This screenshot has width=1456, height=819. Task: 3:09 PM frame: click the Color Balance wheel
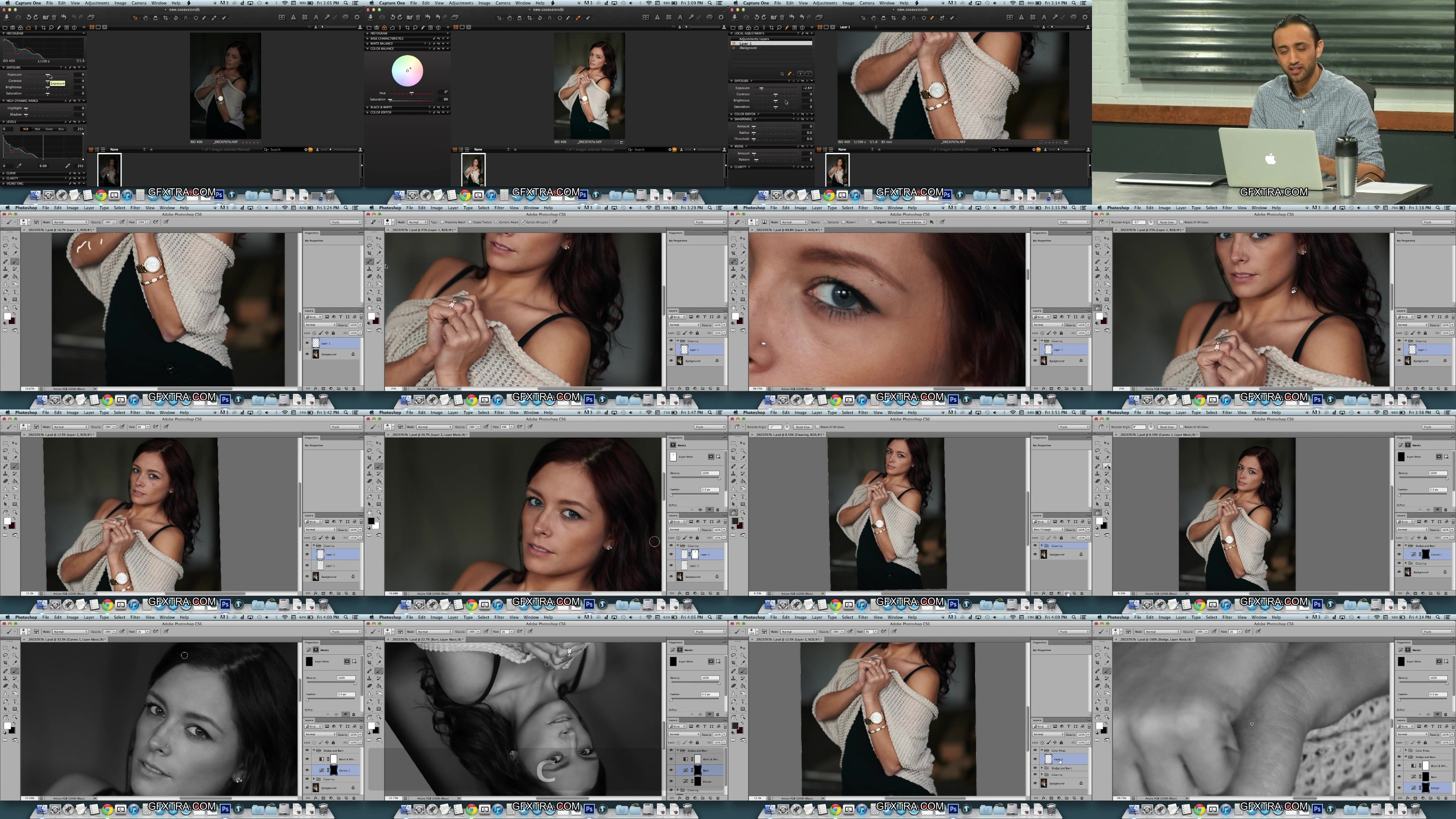point(407,71)
